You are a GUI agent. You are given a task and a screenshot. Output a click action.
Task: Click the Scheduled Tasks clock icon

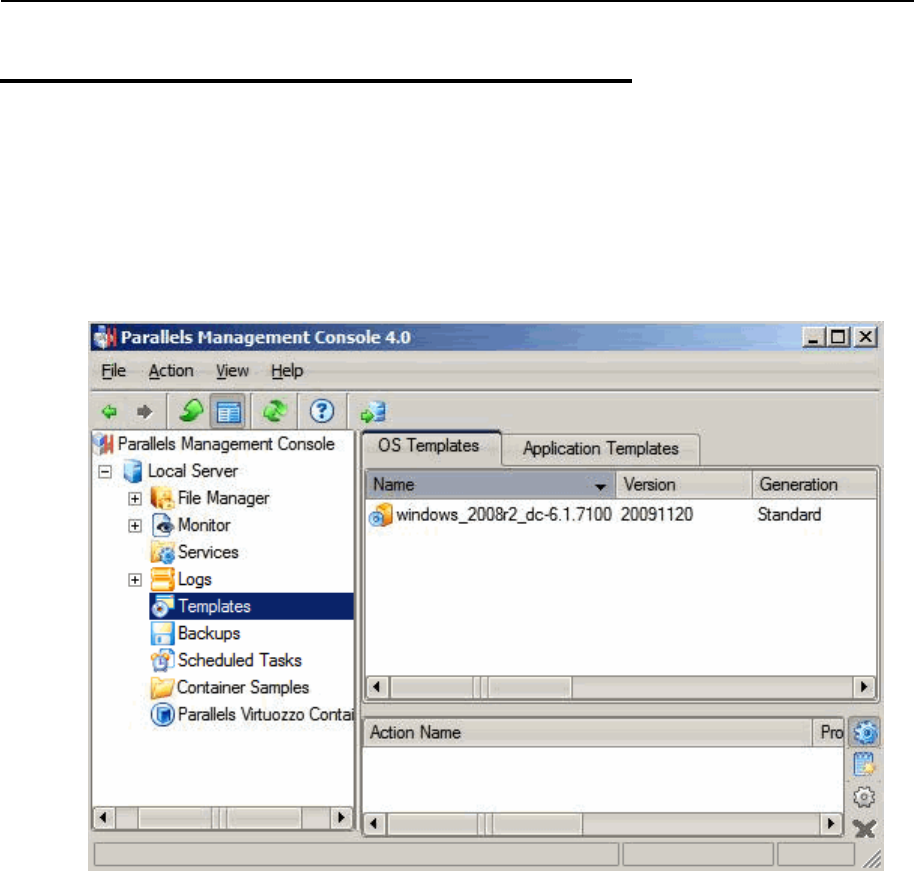163,660
